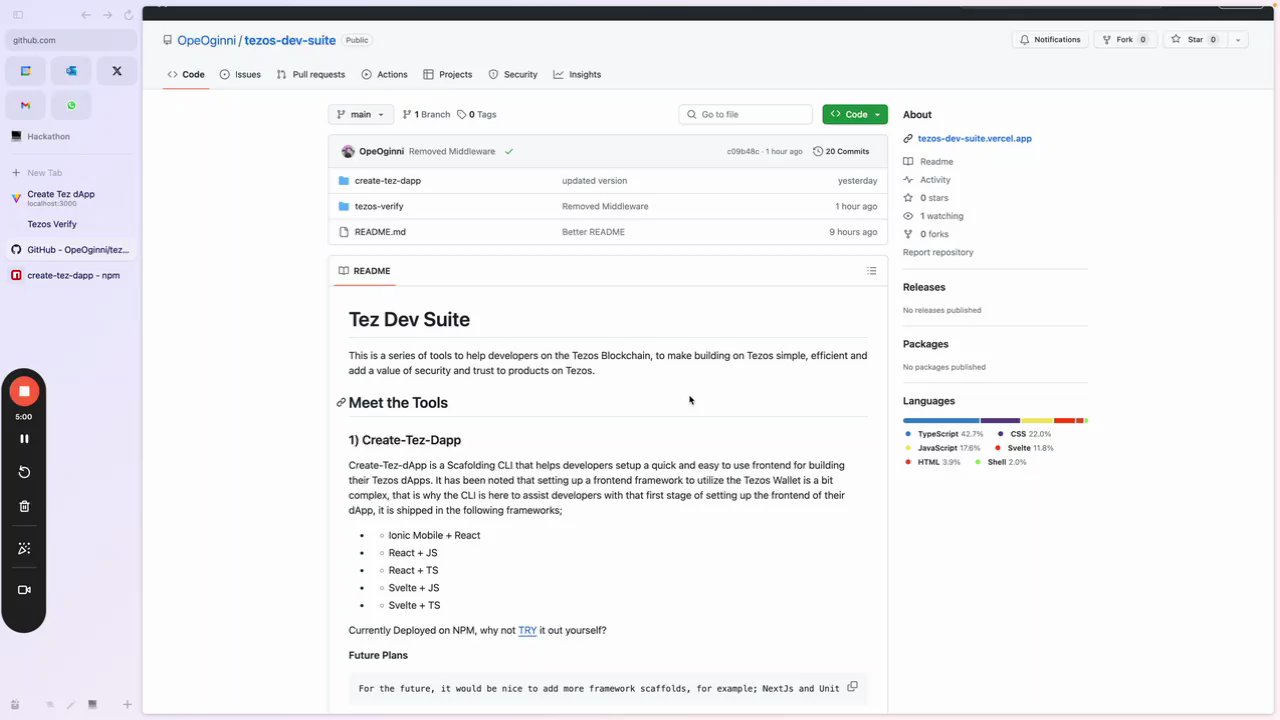1280x720 pixels.
Task: Switch to the Issues tab
Action: (x=240, y=75)
